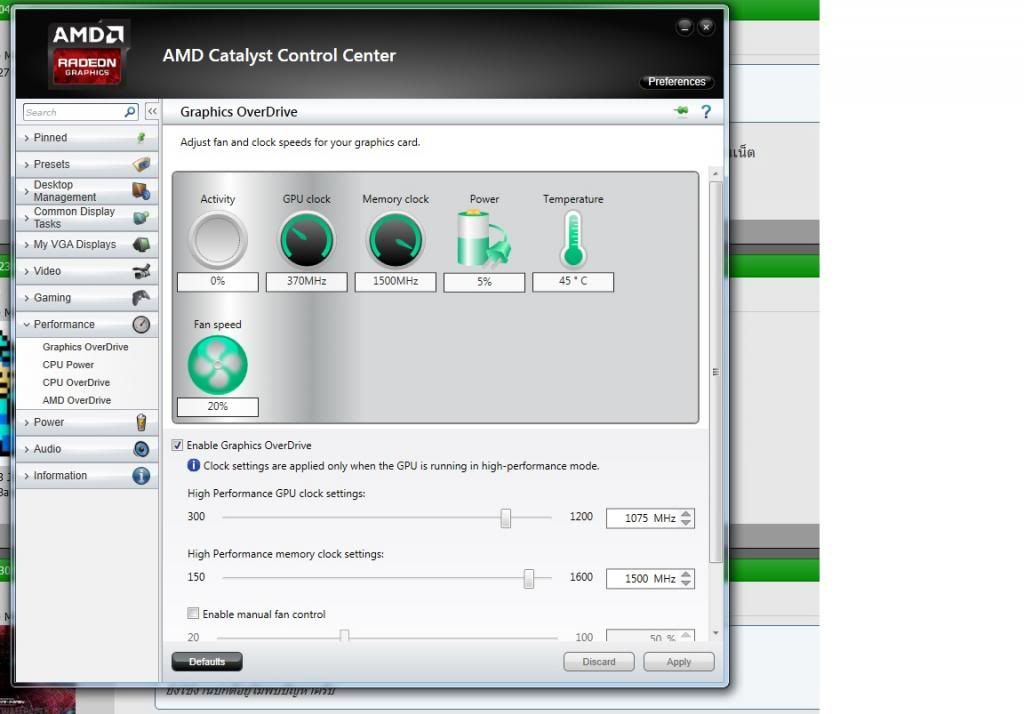Expand the Gaming section
This screenshot has height=714, width=1024.
pos(26,298)
